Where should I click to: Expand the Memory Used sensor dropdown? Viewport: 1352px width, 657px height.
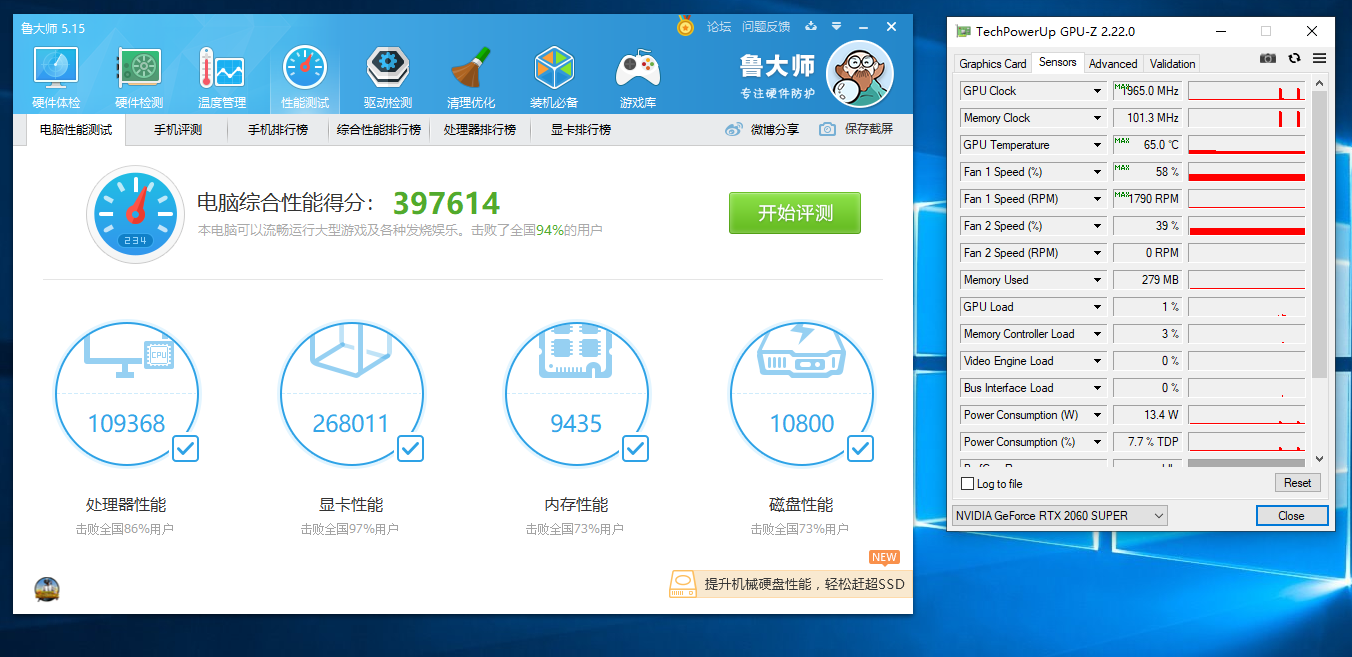1098,280
